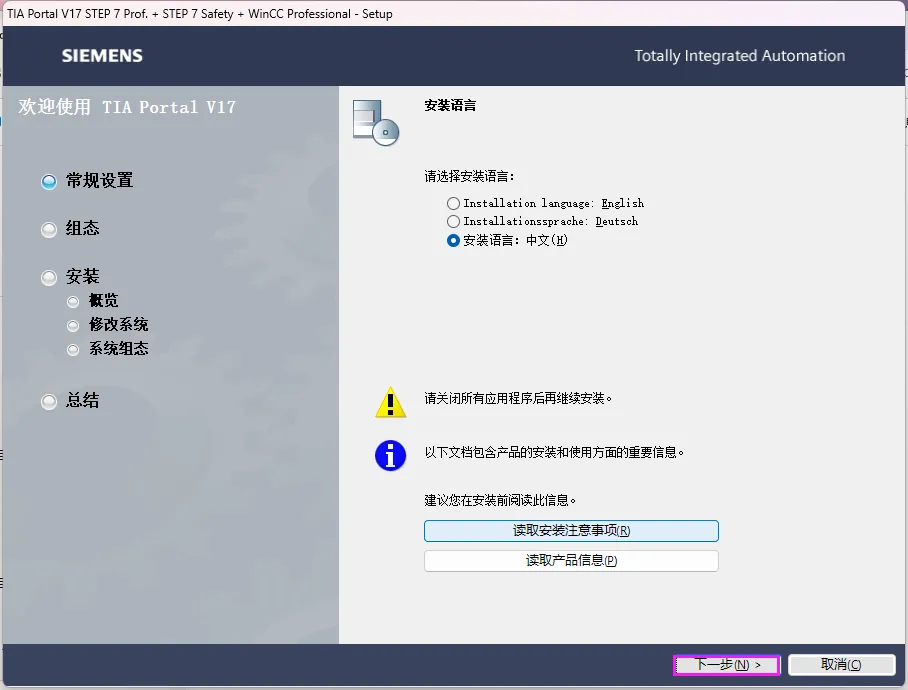
Task: Click the 以下文档包含产品的安装和使用方面的重要信息 text
Action: (x=554, y=452)
